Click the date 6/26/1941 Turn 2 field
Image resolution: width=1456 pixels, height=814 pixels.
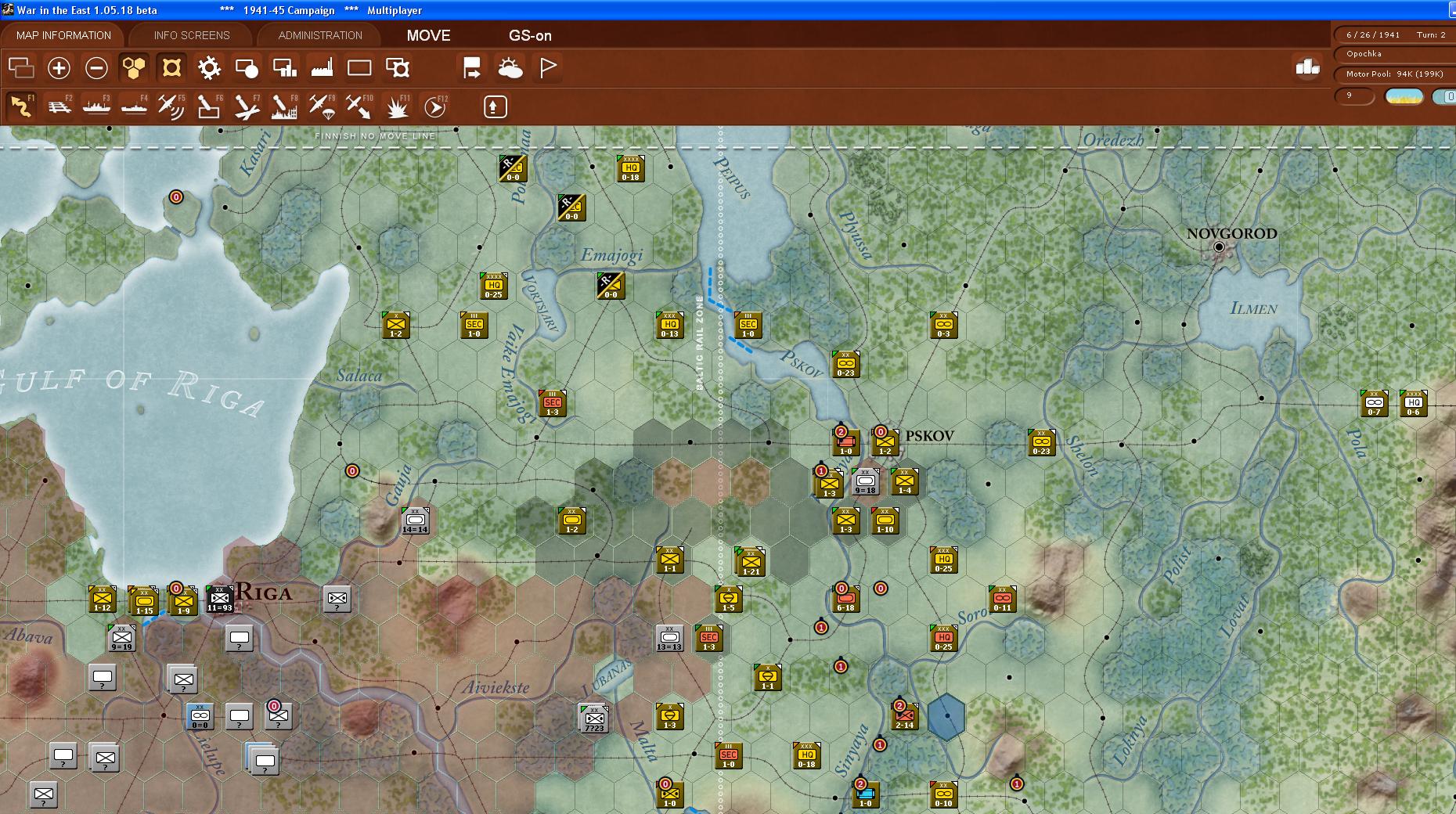pos(1395,35)
